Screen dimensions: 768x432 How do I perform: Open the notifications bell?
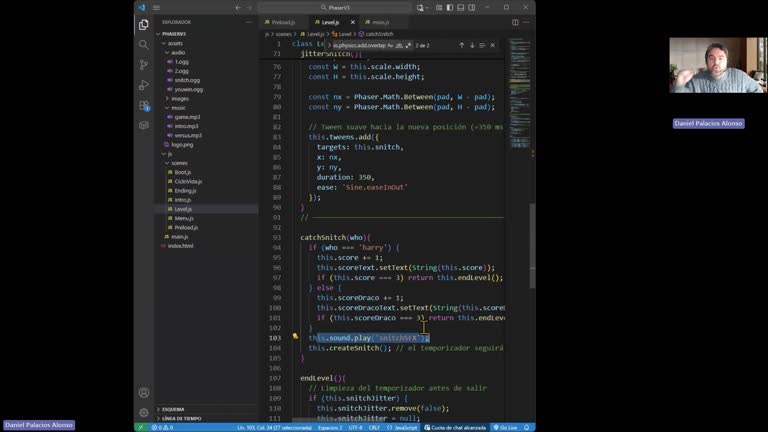point(527,428)
